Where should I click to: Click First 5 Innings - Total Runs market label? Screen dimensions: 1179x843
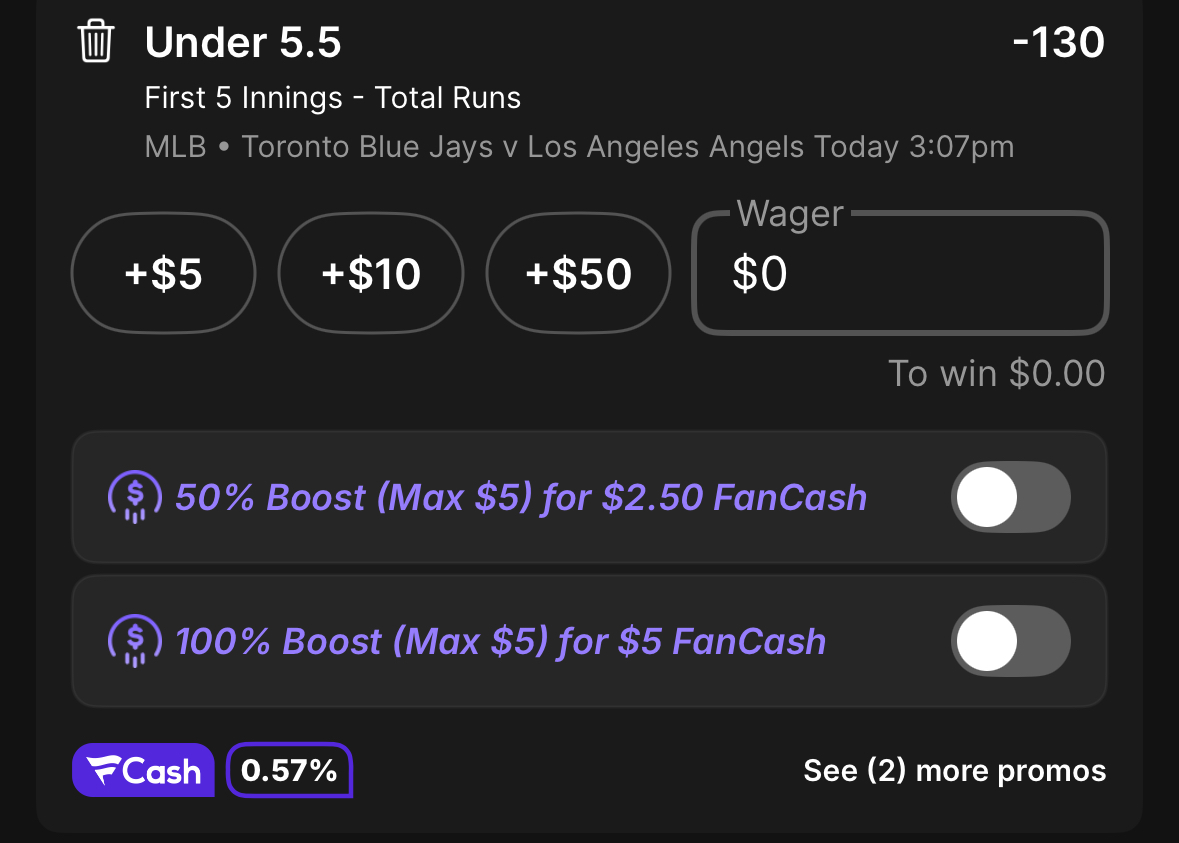tap(332, 98)
